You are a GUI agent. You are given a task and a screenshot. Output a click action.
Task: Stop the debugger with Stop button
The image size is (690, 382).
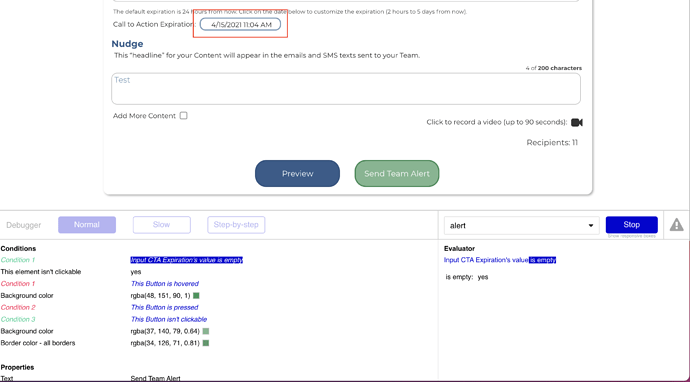pos(631,225)
